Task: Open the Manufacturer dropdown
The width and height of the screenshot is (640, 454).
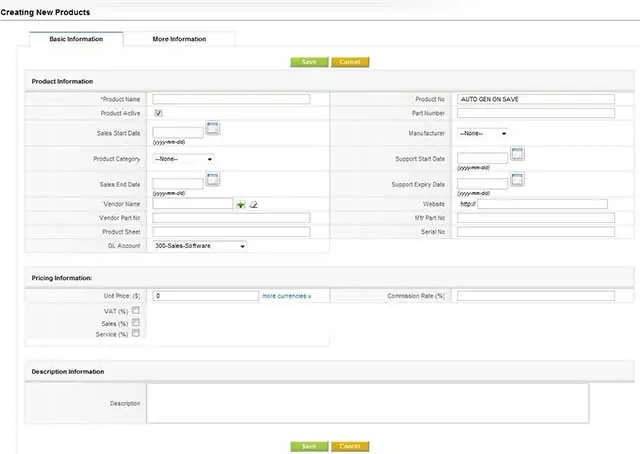Action: pos(482,134)
